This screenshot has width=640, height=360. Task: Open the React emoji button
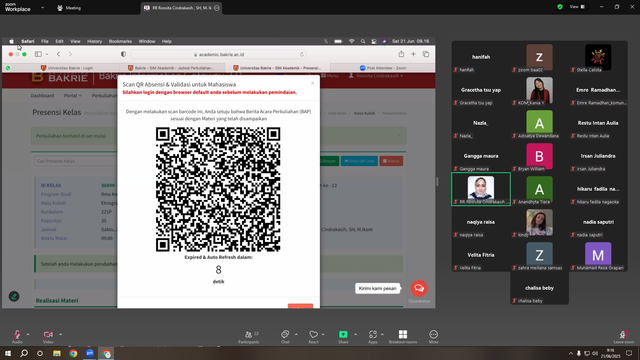point(313,336)
